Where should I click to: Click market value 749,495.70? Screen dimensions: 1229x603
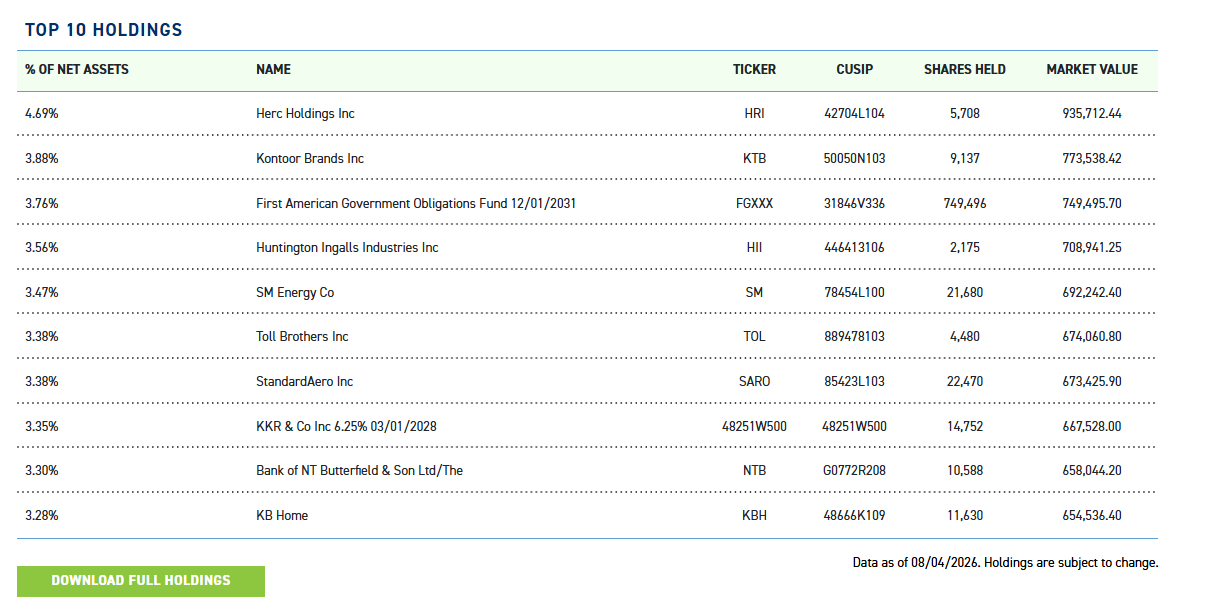pos(1092,203)
